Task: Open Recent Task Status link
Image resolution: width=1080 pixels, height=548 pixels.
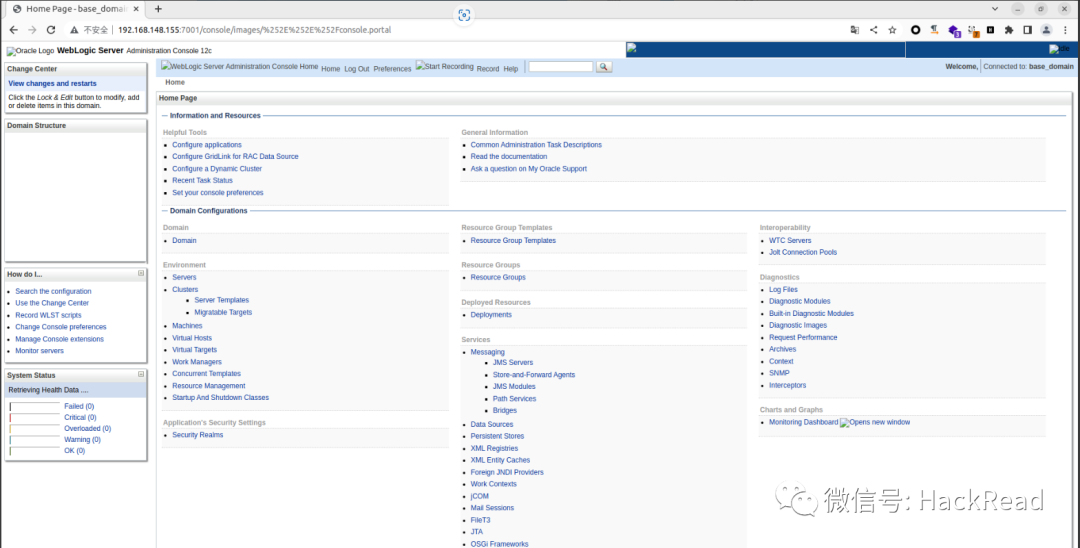Action: (202, 180)
